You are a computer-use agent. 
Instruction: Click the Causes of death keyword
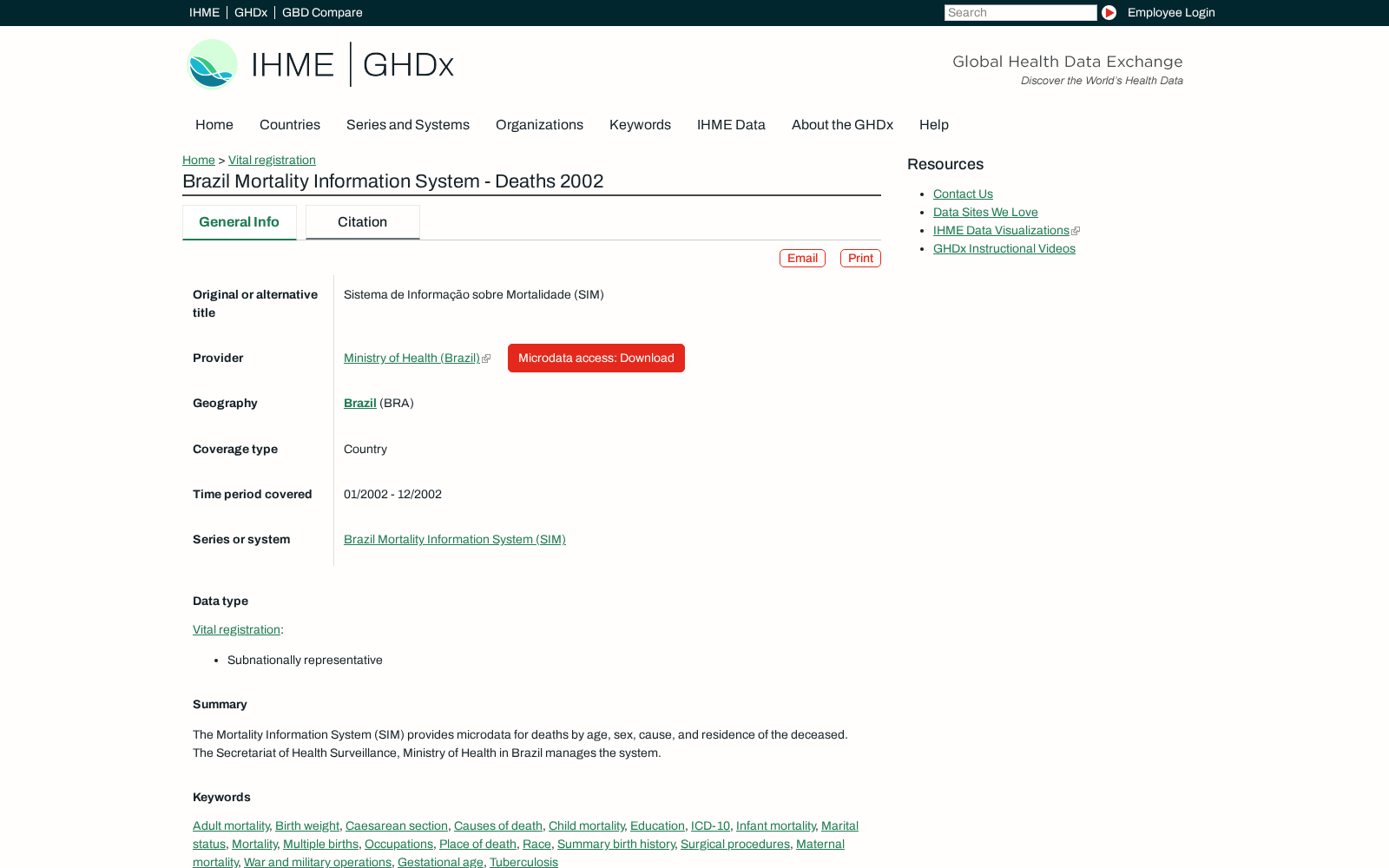[x=498, y=825]
